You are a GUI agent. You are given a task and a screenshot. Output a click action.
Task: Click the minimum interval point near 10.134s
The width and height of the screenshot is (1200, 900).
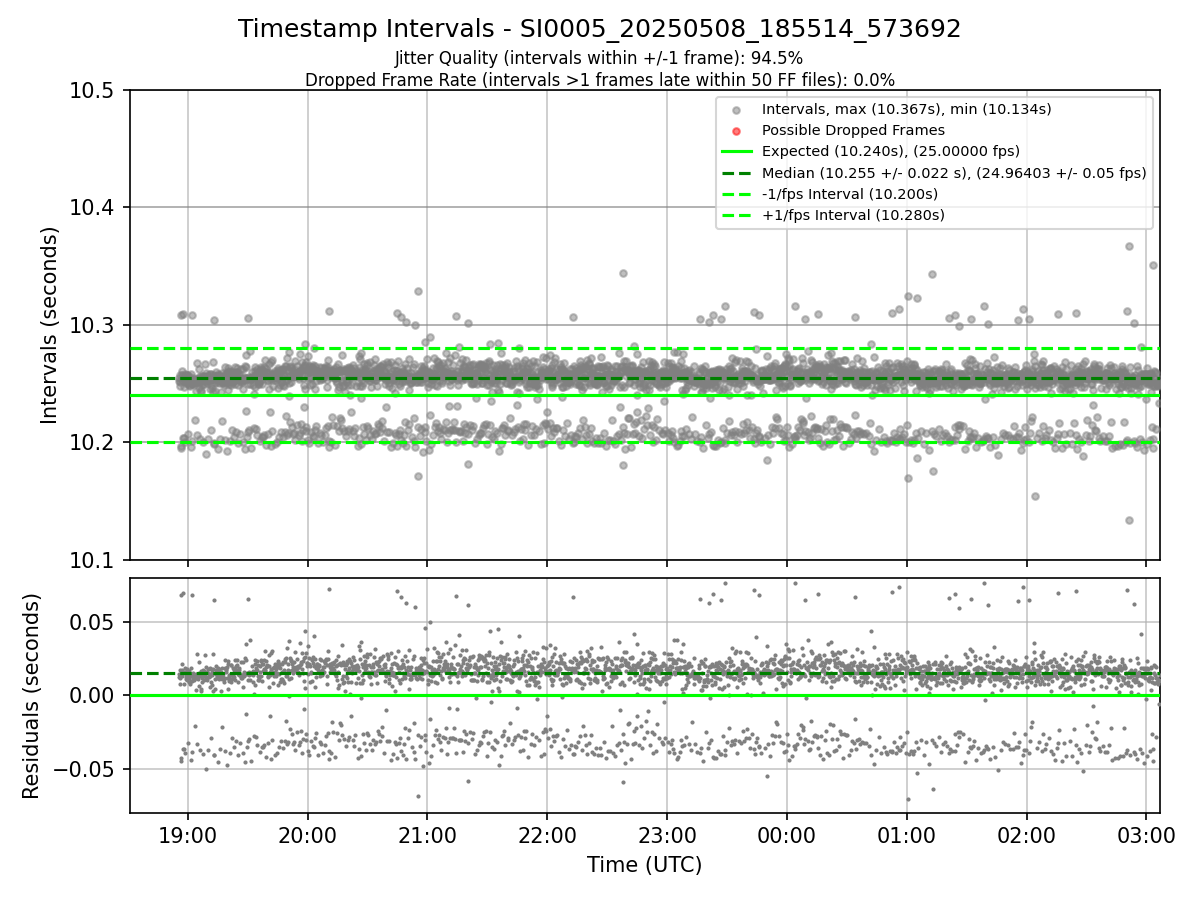[x=1129, y=520]
